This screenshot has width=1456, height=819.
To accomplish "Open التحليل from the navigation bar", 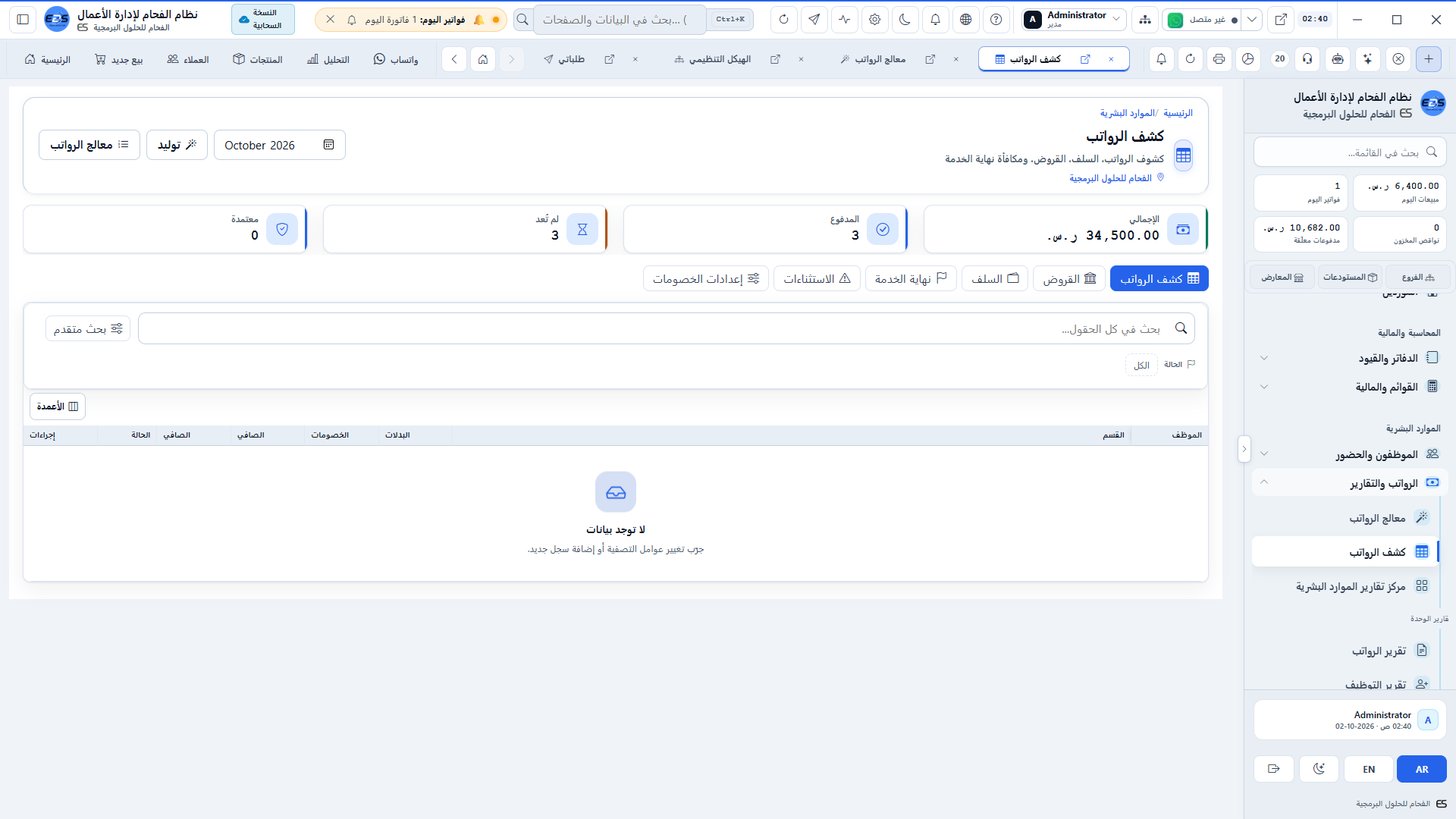I will pos(328,59).
